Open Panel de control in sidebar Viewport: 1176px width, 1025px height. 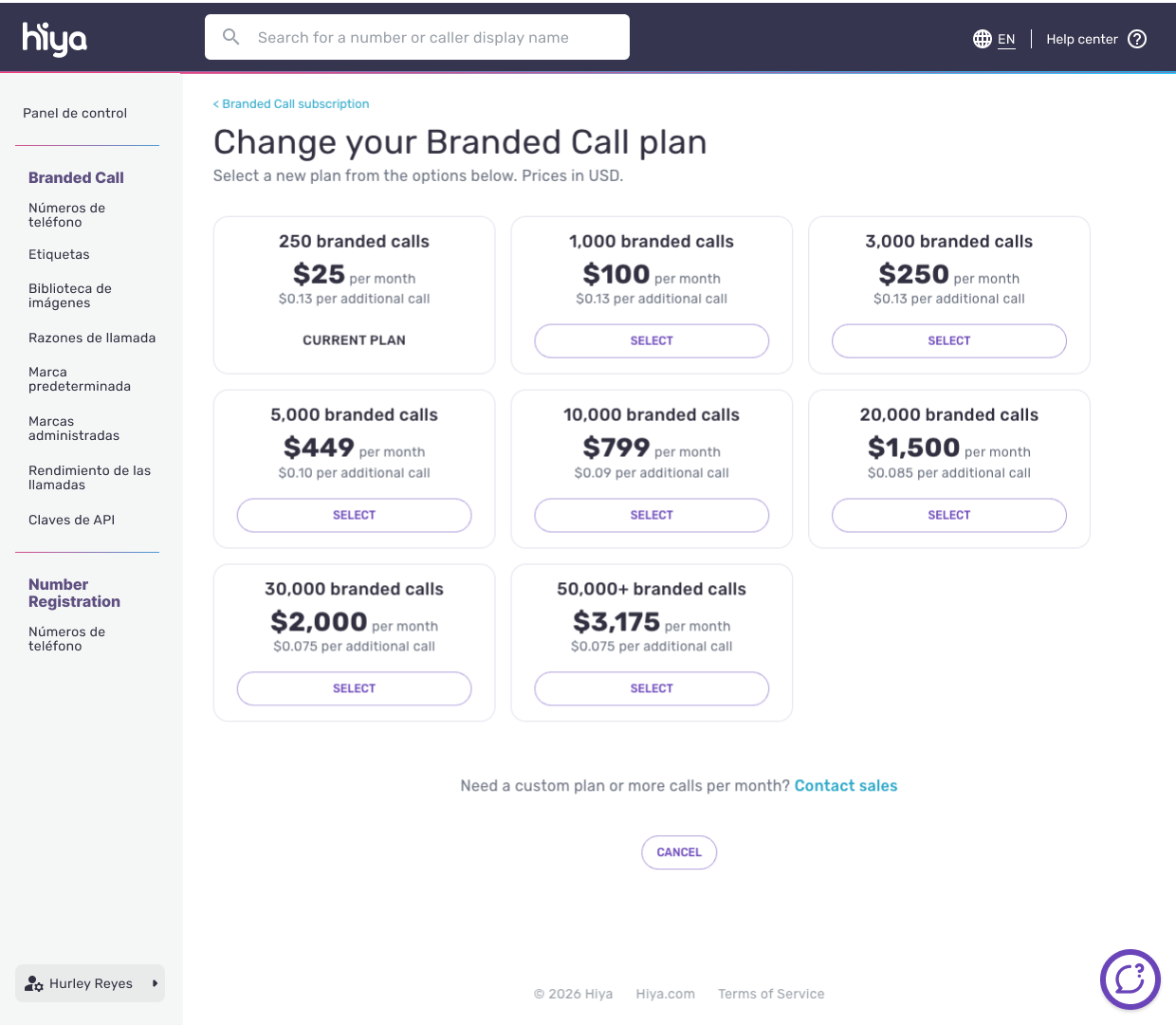tap(75, 113)
